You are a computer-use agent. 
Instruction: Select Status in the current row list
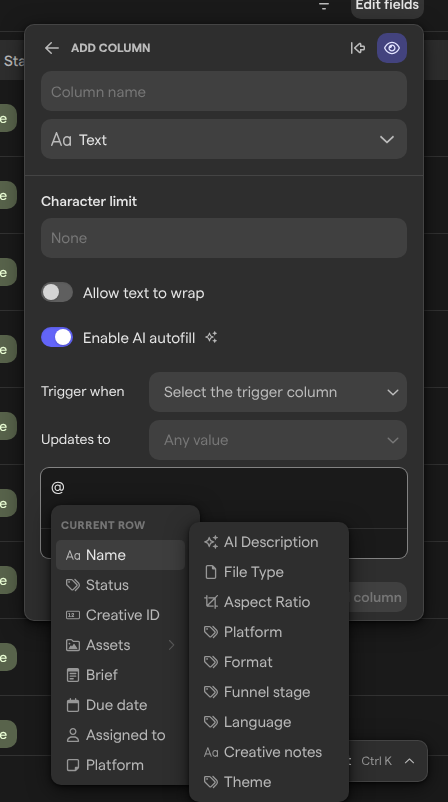[120, 585]
